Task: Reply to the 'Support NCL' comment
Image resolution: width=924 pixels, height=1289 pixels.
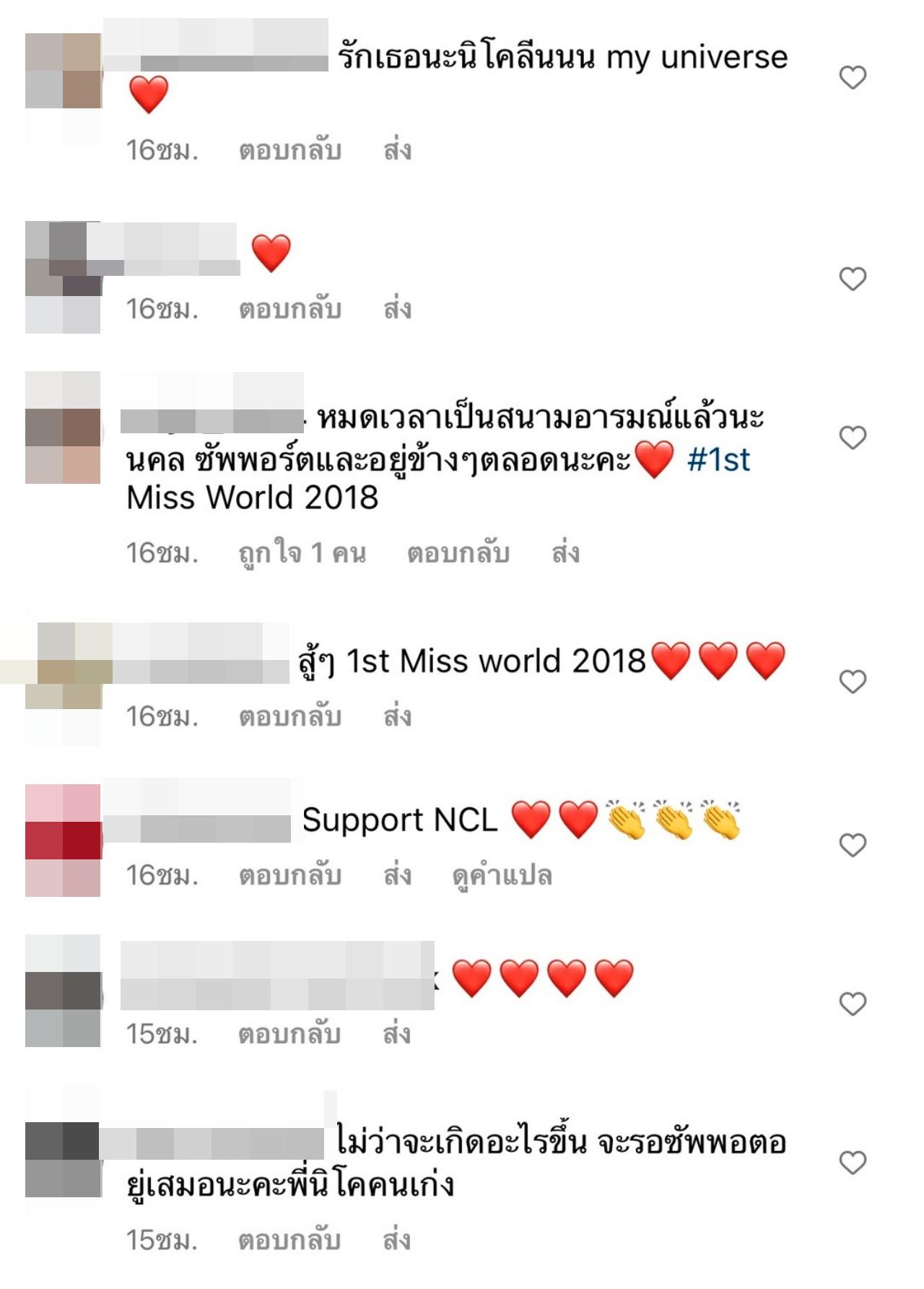Action: tap(290, 875)
